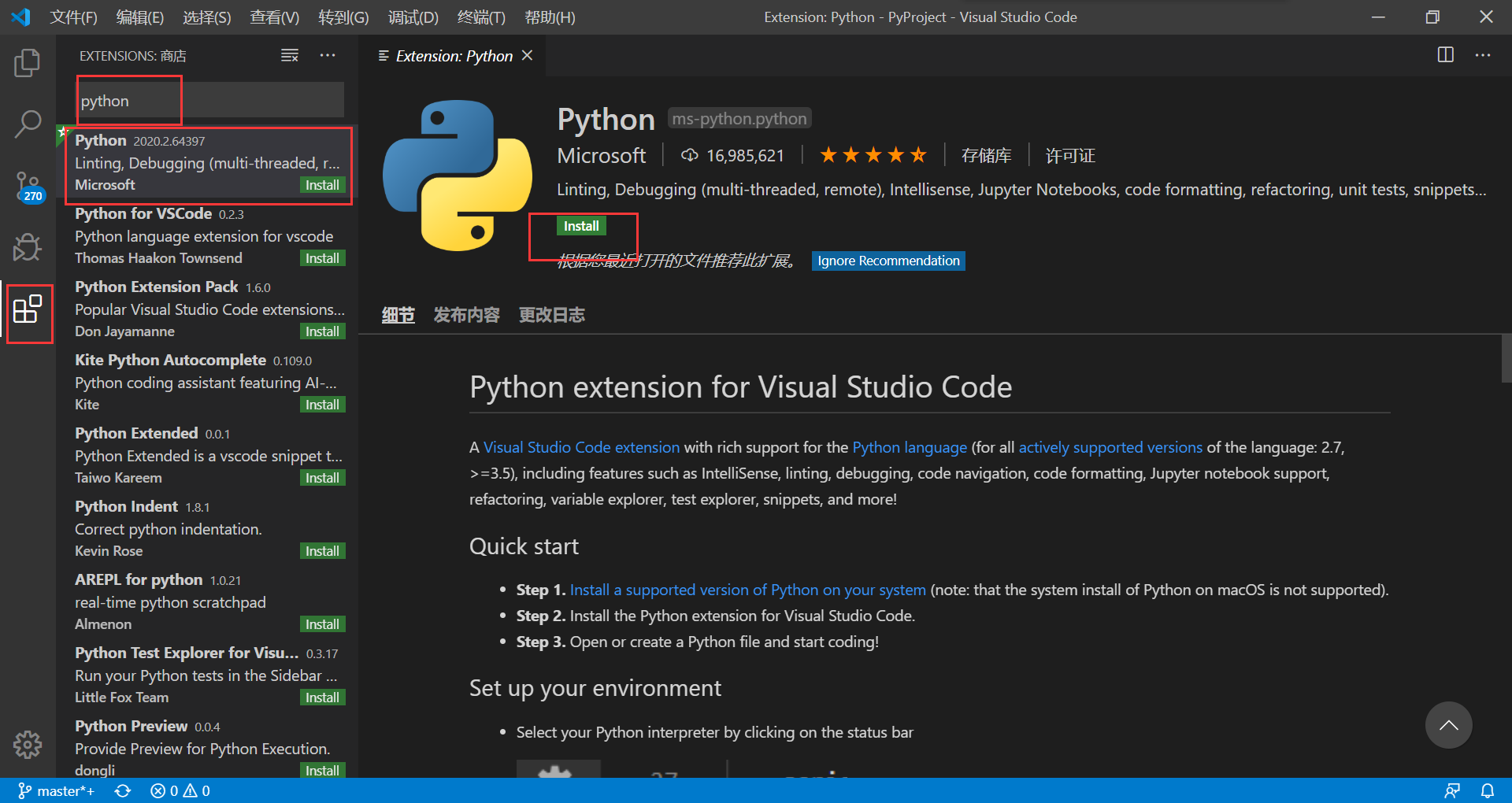1512x803 pixels.
Task: Open the actively supported versions link
Action: click(1110, 447)
